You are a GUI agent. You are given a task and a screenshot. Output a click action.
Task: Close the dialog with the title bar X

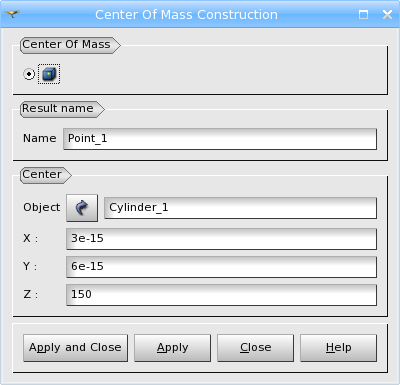point(387,14)
